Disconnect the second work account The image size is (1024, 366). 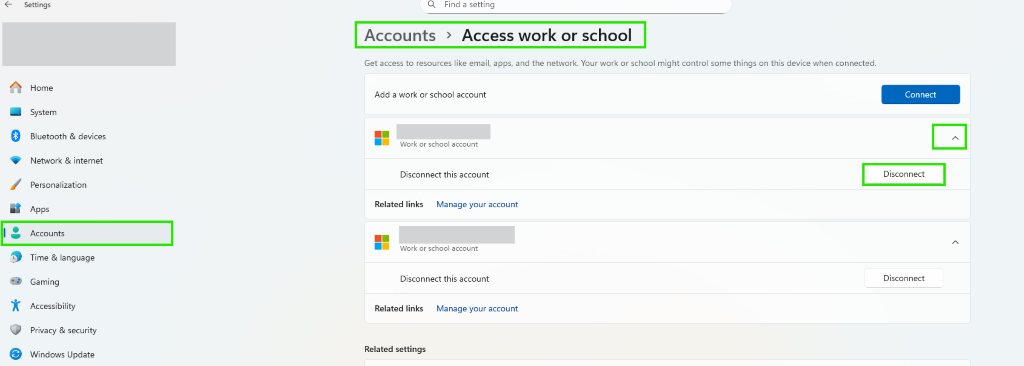point(904,278)
